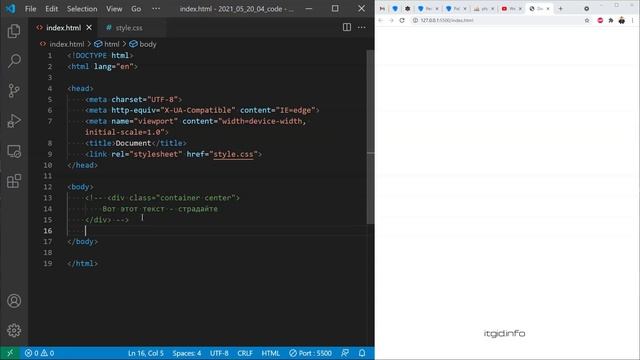Click the remote window status icon

coord(10,353)
